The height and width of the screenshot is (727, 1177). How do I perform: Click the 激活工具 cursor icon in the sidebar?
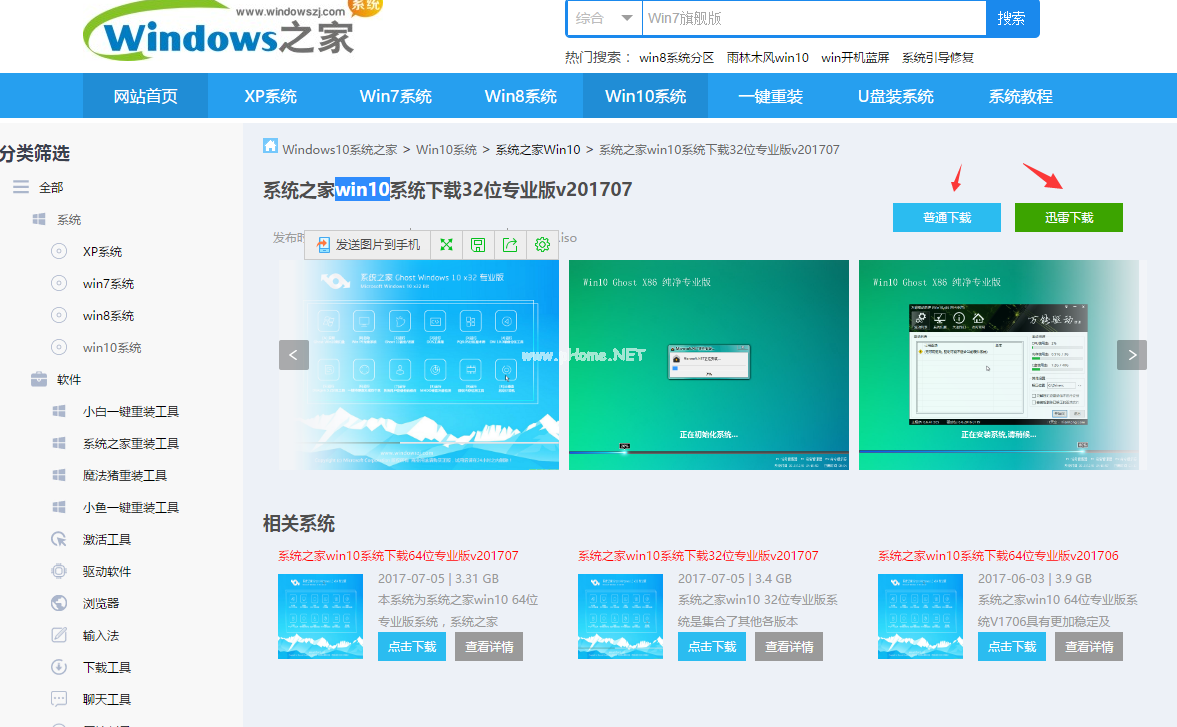[59, 538]
